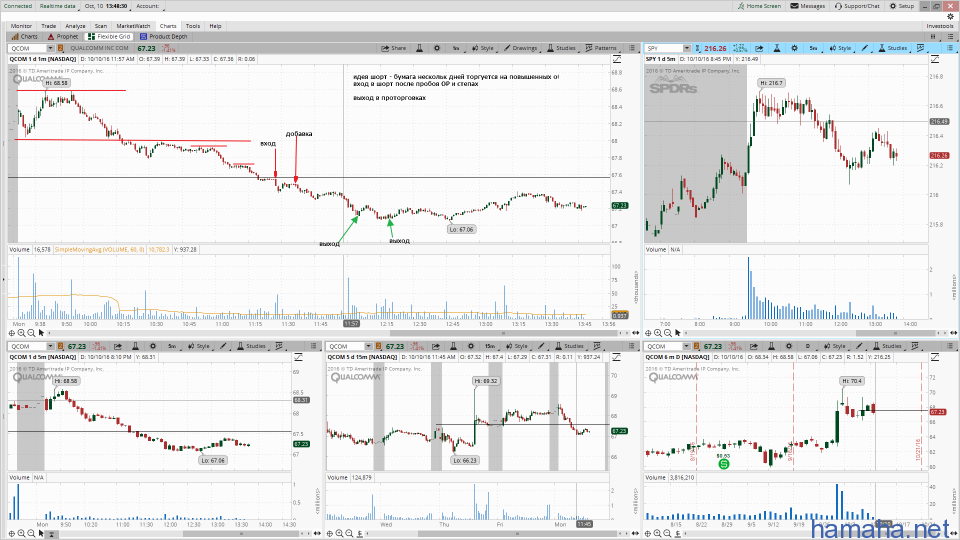Click the zoom-in magnifier under main QCOM chart
This screenshot has width=960, height=540.
pos(21,333)
